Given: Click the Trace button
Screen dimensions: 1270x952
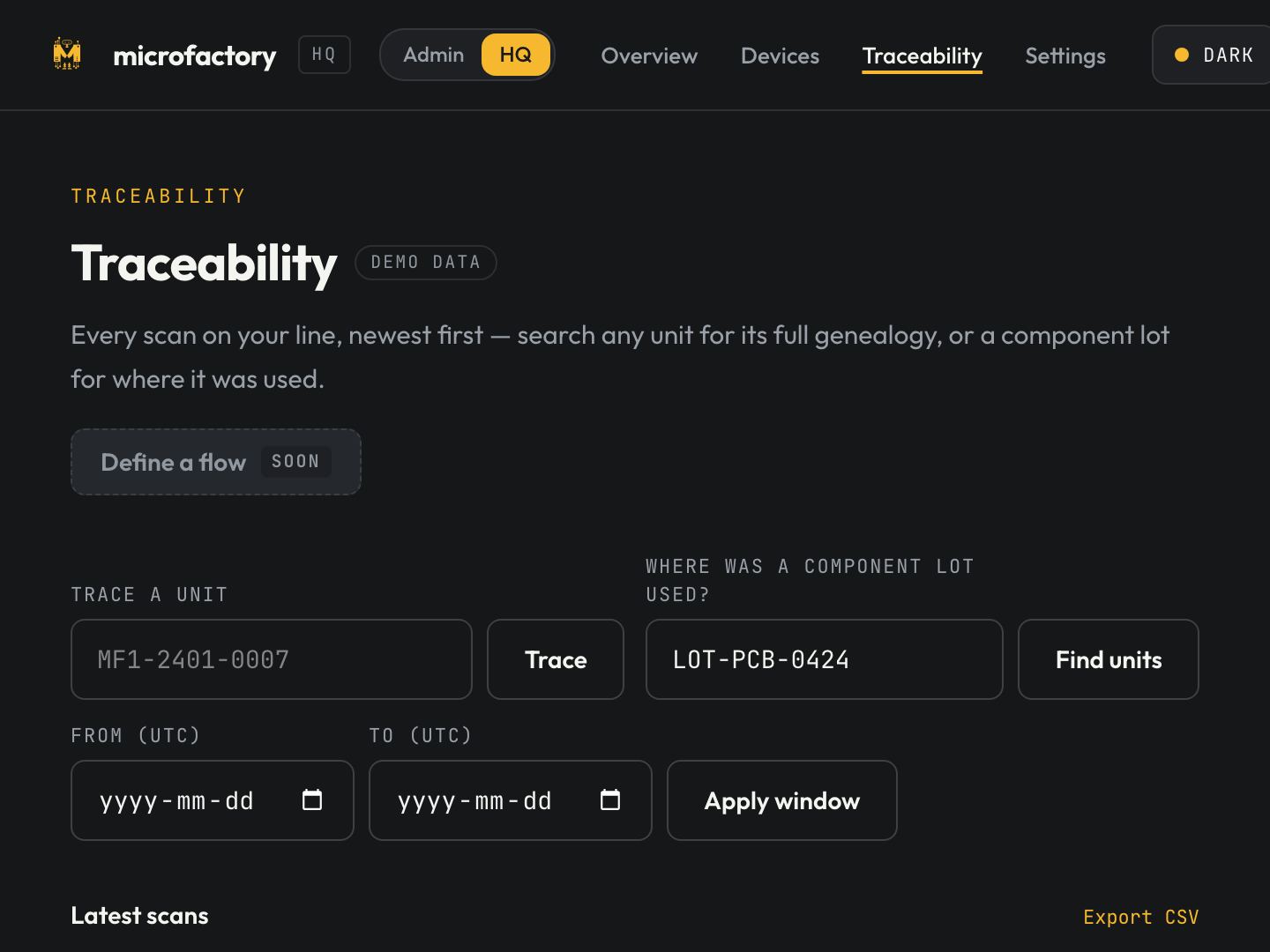Looking at the screenshot, I should (x=556, y=659).
